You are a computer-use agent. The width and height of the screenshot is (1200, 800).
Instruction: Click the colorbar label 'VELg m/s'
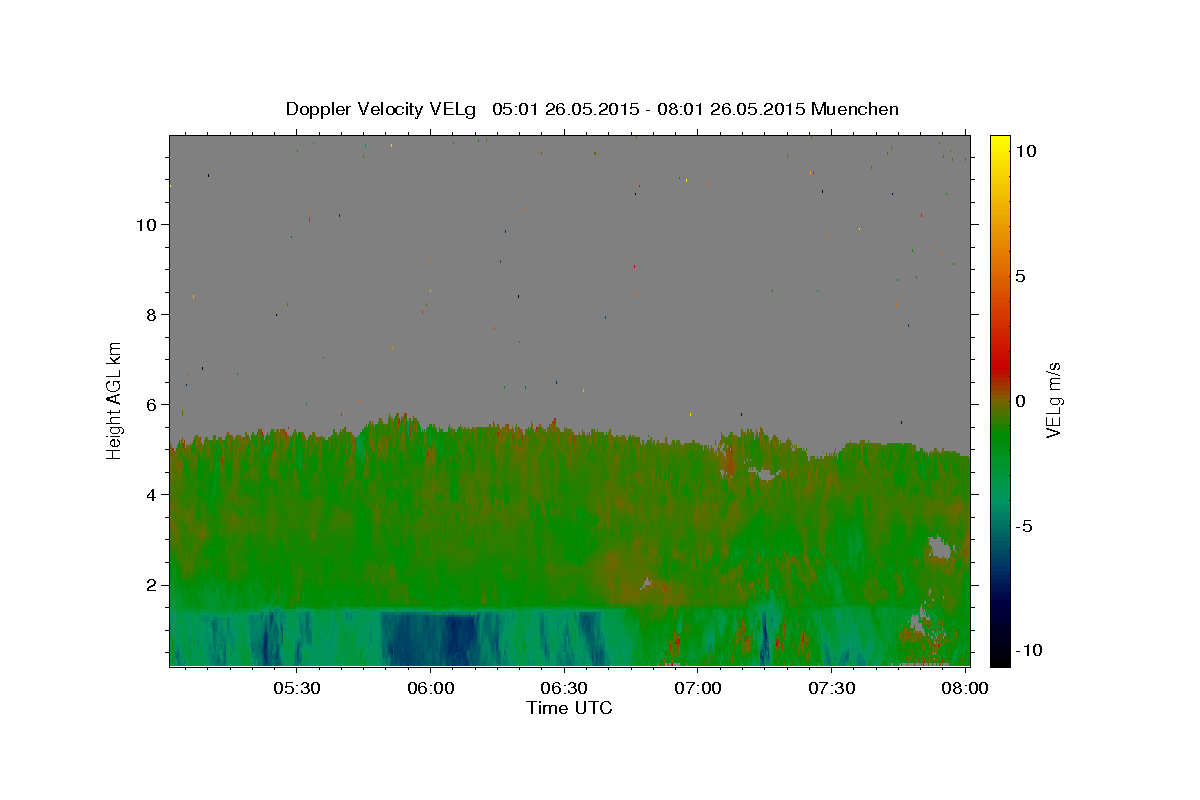(1053, 400)
